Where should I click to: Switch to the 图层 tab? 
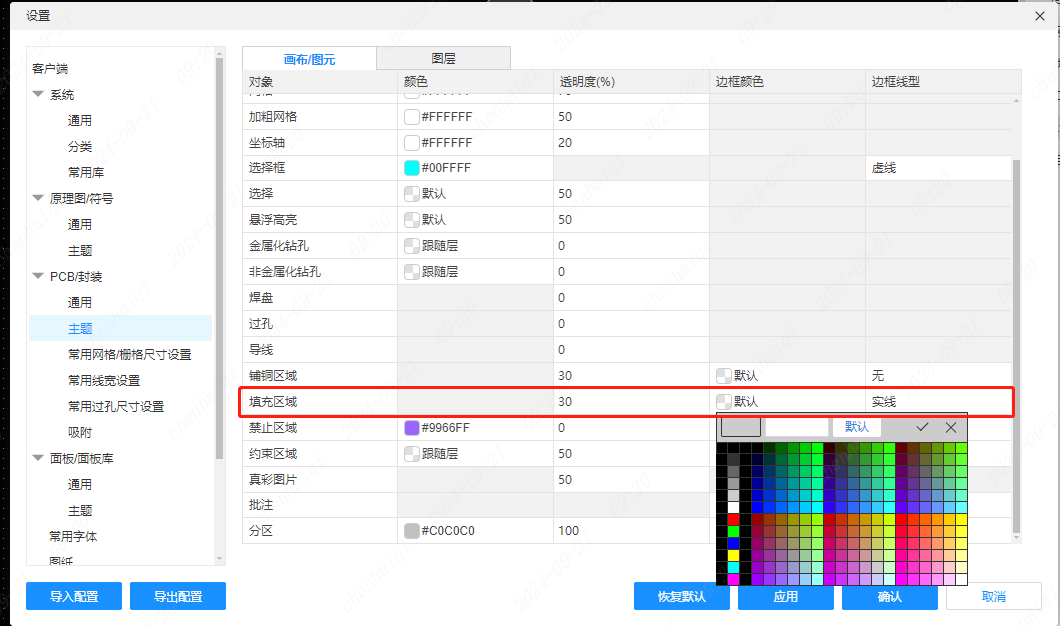pyautogui.click(x=444, y=59)
